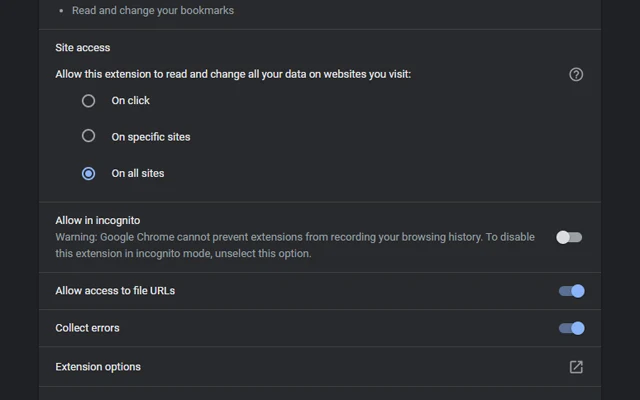Choose the On specific sites radio button
Viewport: 640px width, 400px height.
tap(88, 136)
